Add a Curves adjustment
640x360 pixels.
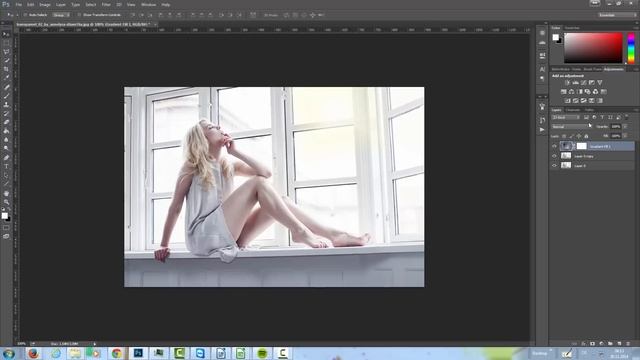pos(584,83)
